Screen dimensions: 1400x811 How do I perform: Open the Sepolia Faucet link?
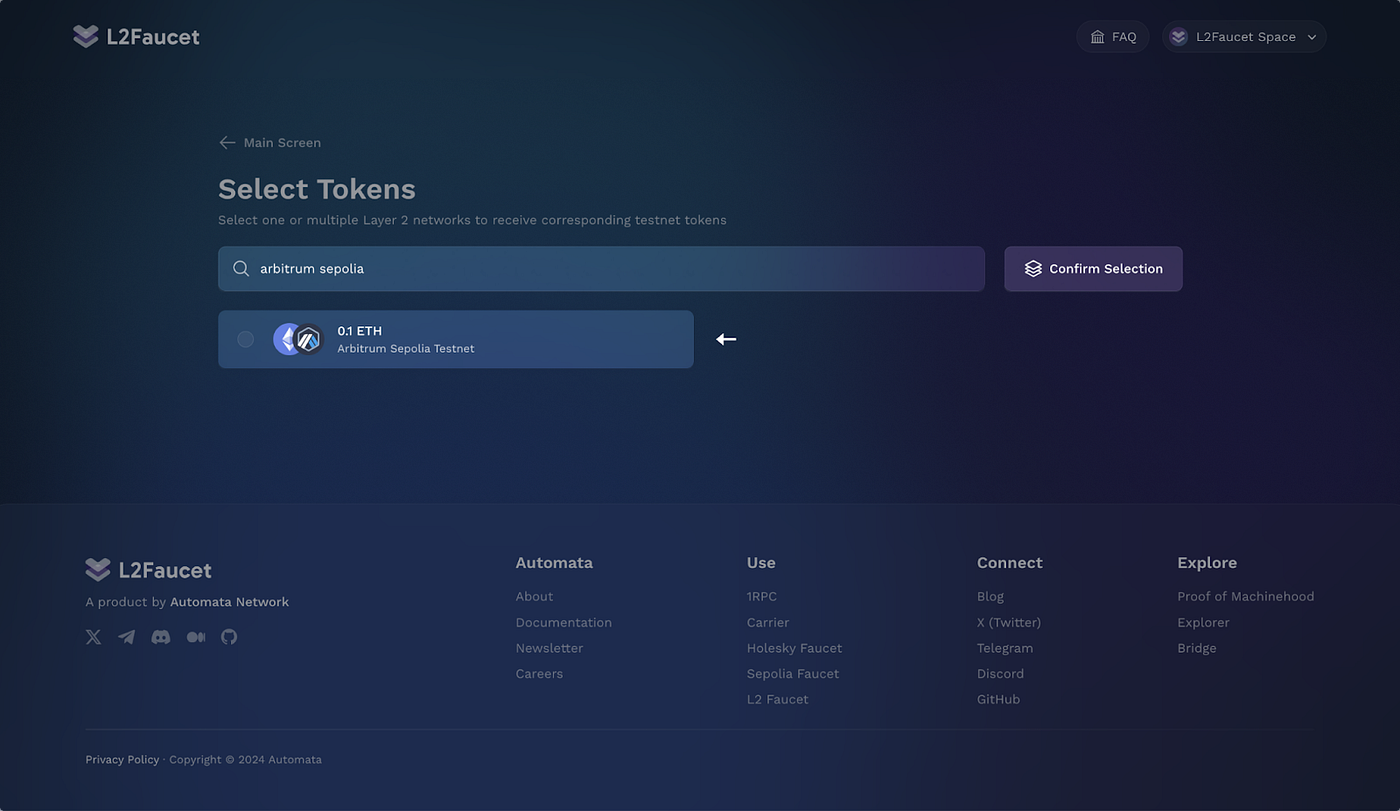793,674
